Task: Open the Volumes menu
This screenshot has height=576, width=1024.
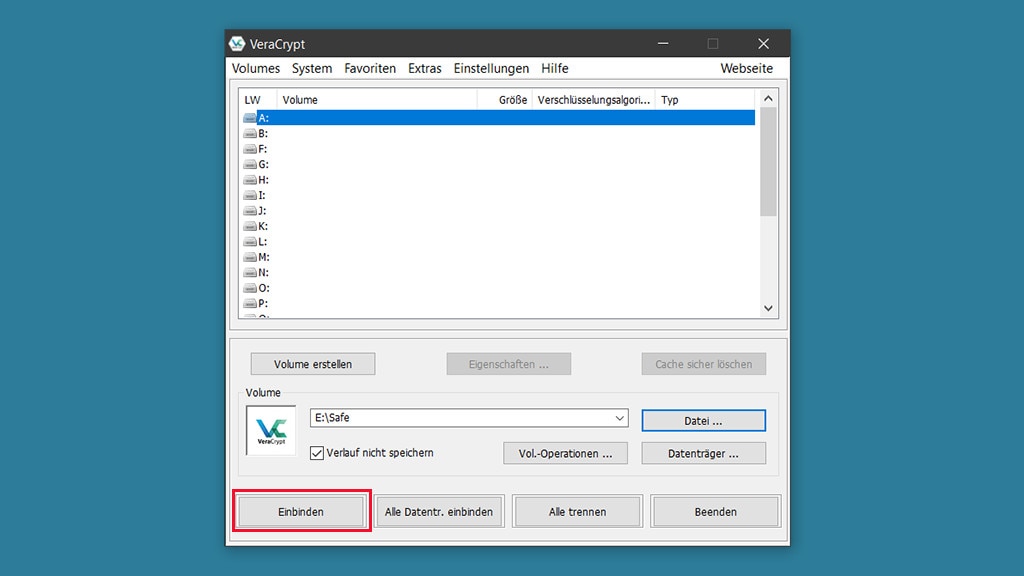Action: coord(255,68)
